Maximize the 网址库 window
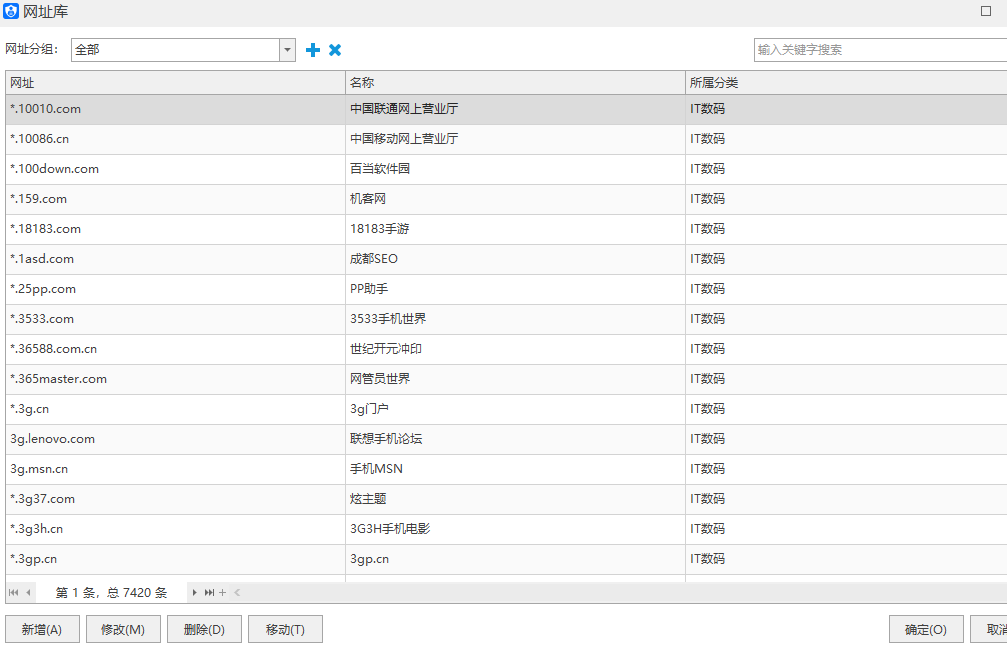Screen dimensions: 1007x646 (986, 11)
